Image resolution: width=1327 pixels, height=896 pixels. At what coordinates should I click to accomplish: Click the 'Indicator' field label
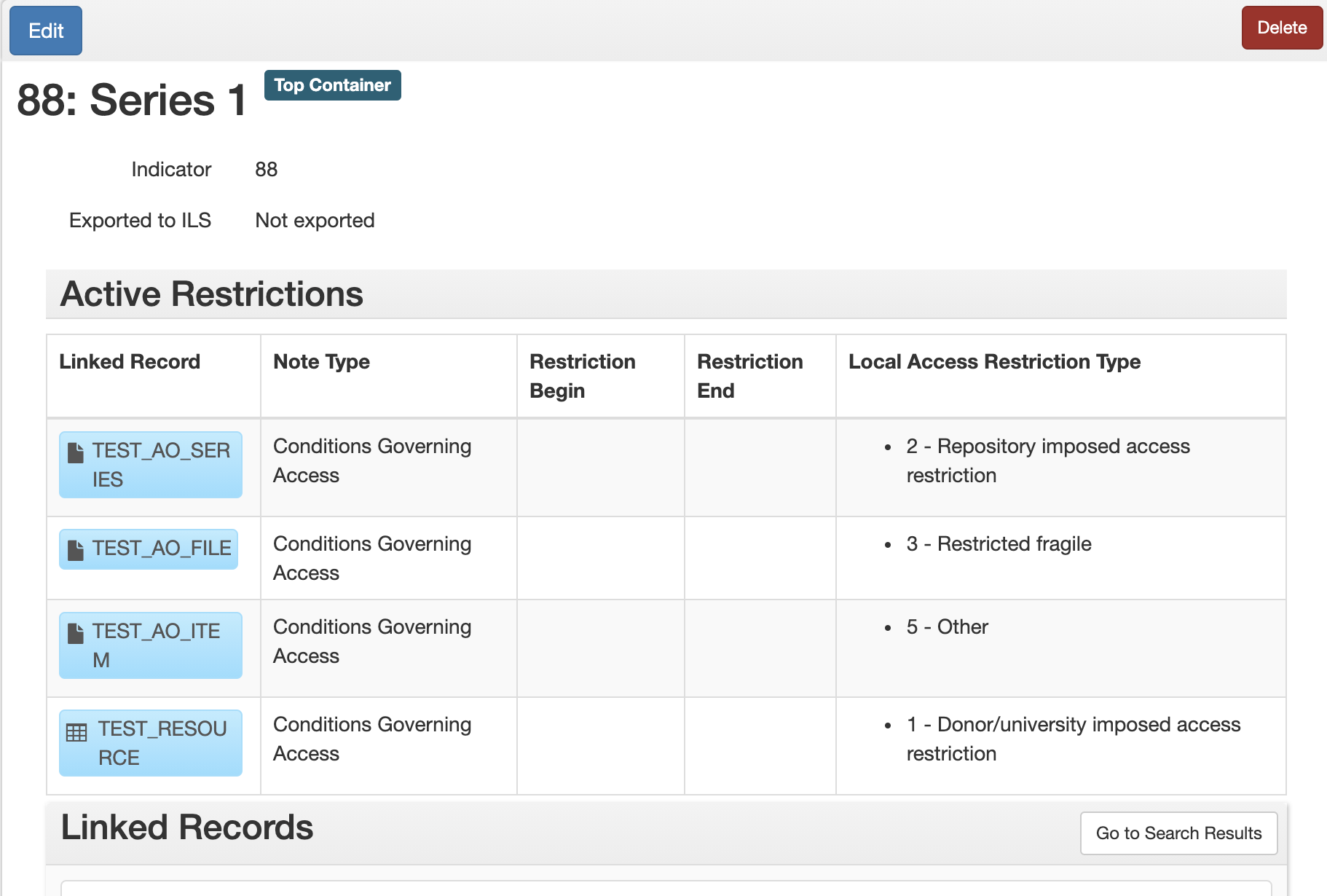pos(171,170)
